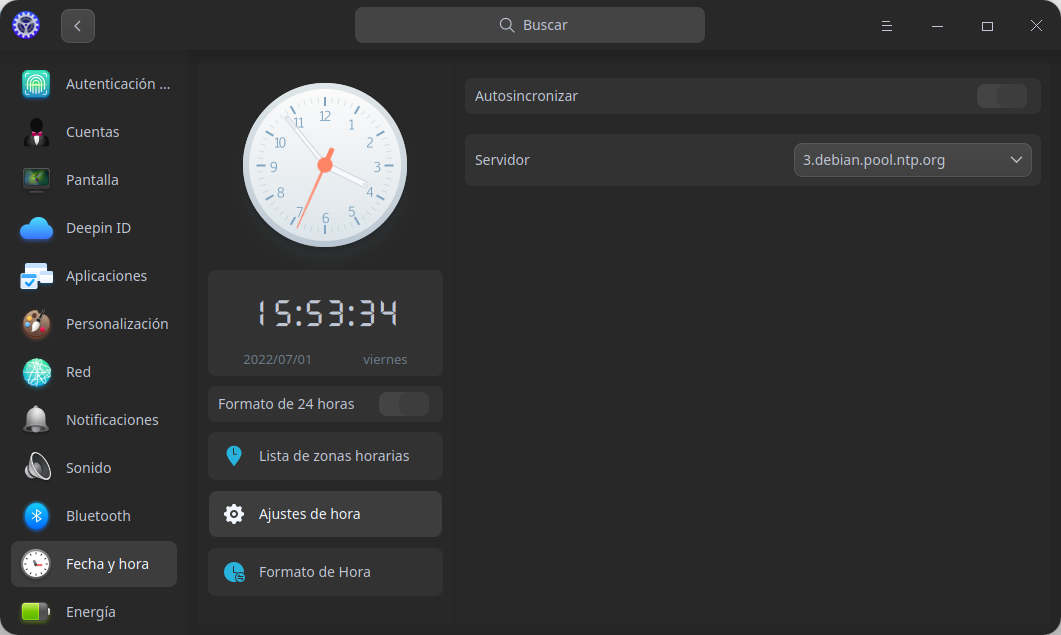Select Ajustes de hora entry
The image size is (1061, 635).
pyautogui.click(x=325, y=514)
